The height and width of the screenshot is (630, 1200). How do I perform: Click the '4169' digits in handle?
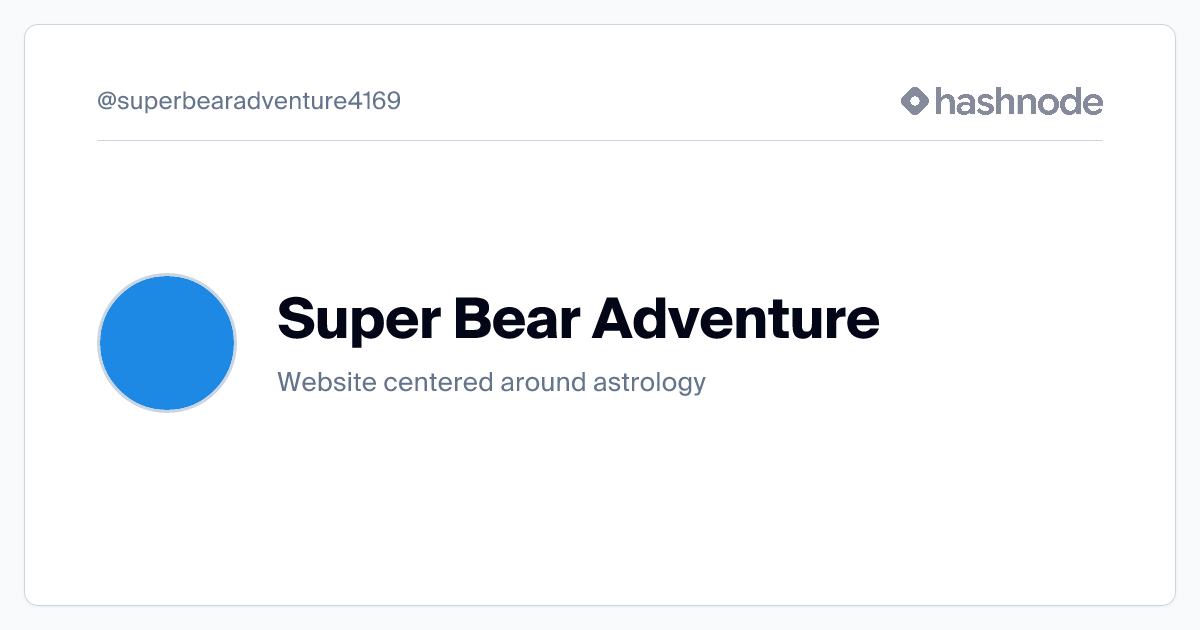click(x=374, y=101)
